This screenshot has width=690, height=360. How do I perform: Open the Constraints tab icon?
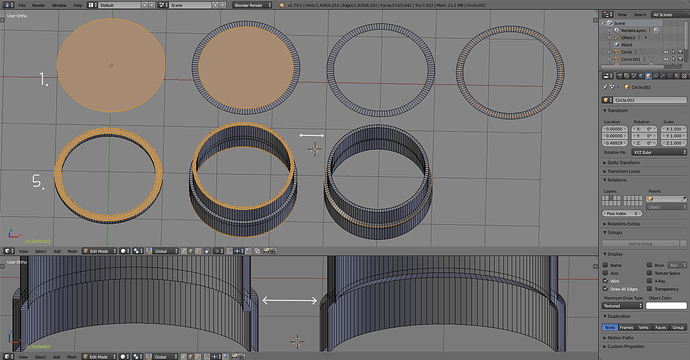click(656, 76)
